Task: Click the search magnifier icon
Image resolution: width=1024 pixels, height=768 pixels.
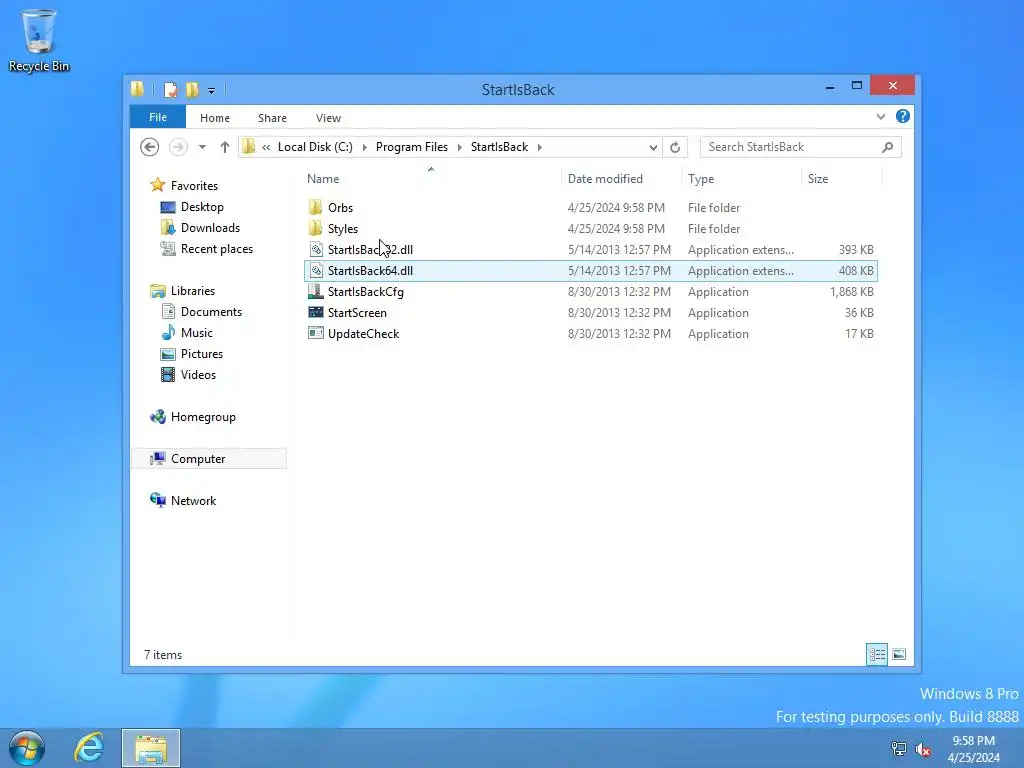Action: pyautogui.click(x=888, y=147)
